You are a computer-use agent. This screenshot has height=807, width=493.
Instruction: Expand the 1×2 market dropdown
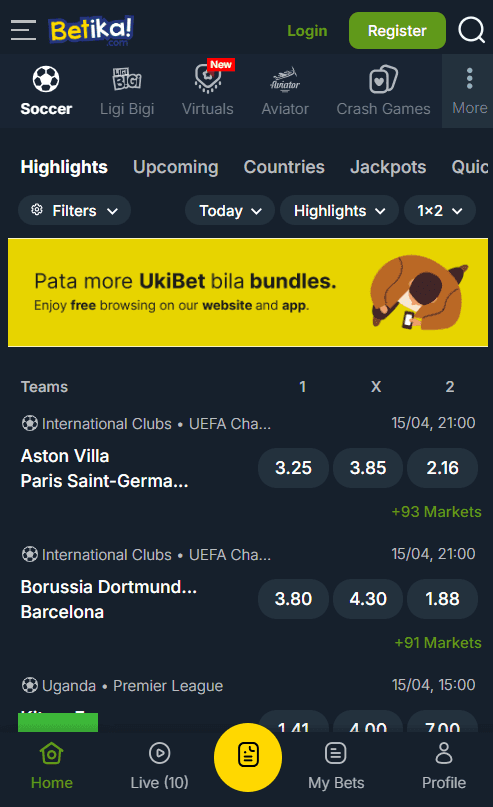(x=440, y=210)
